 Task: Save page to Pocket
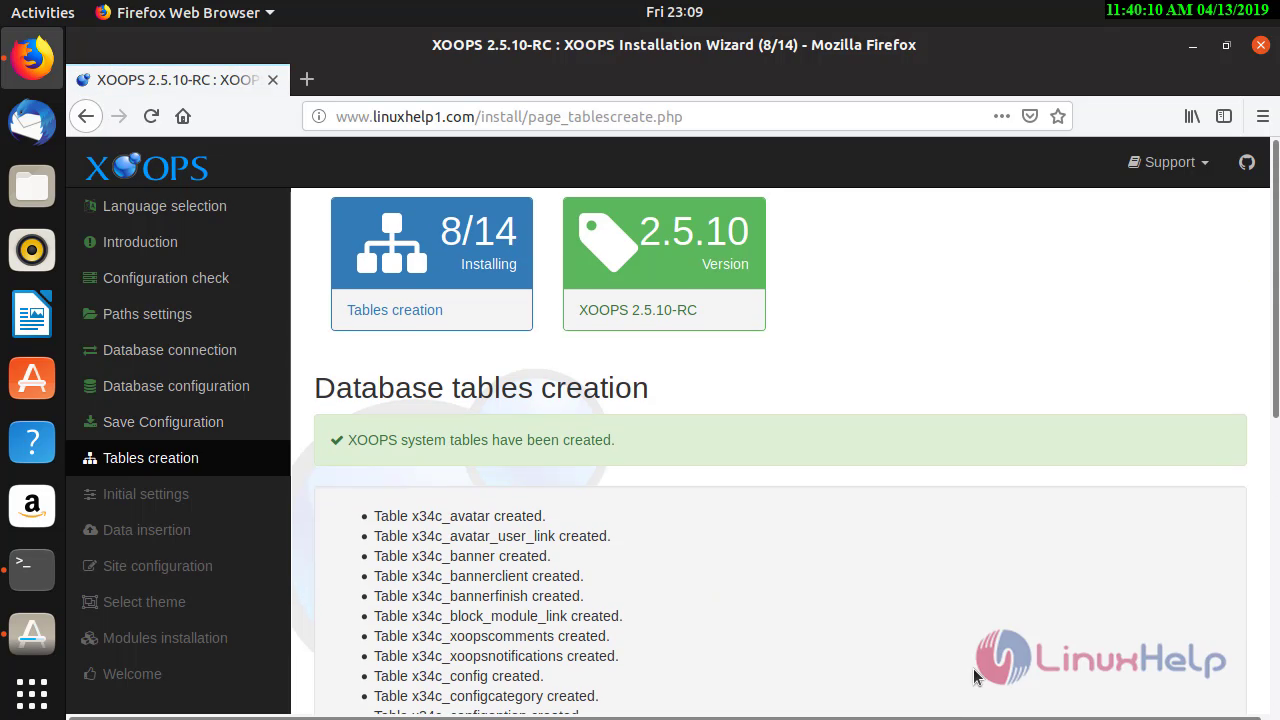tap(1030, 116)
